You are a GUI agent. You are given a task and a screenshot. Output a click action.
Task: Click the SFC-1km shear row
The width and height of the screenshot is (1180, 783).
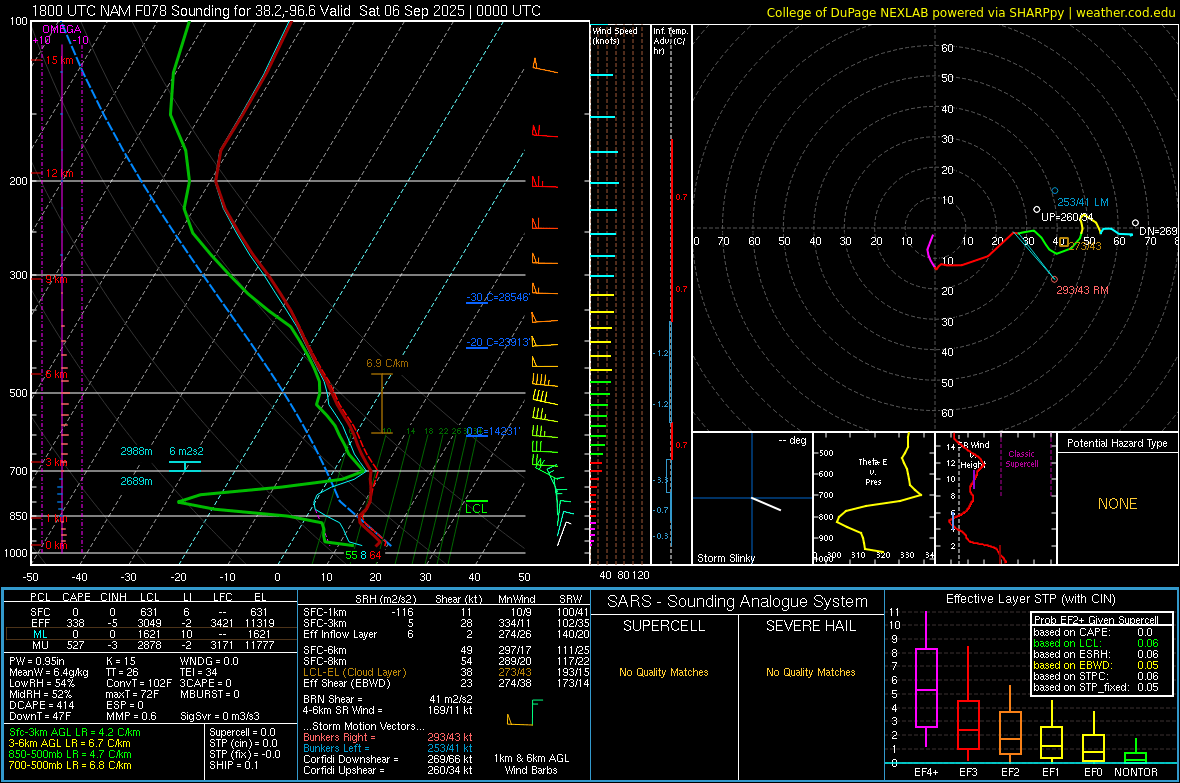[x=446, y=612]
